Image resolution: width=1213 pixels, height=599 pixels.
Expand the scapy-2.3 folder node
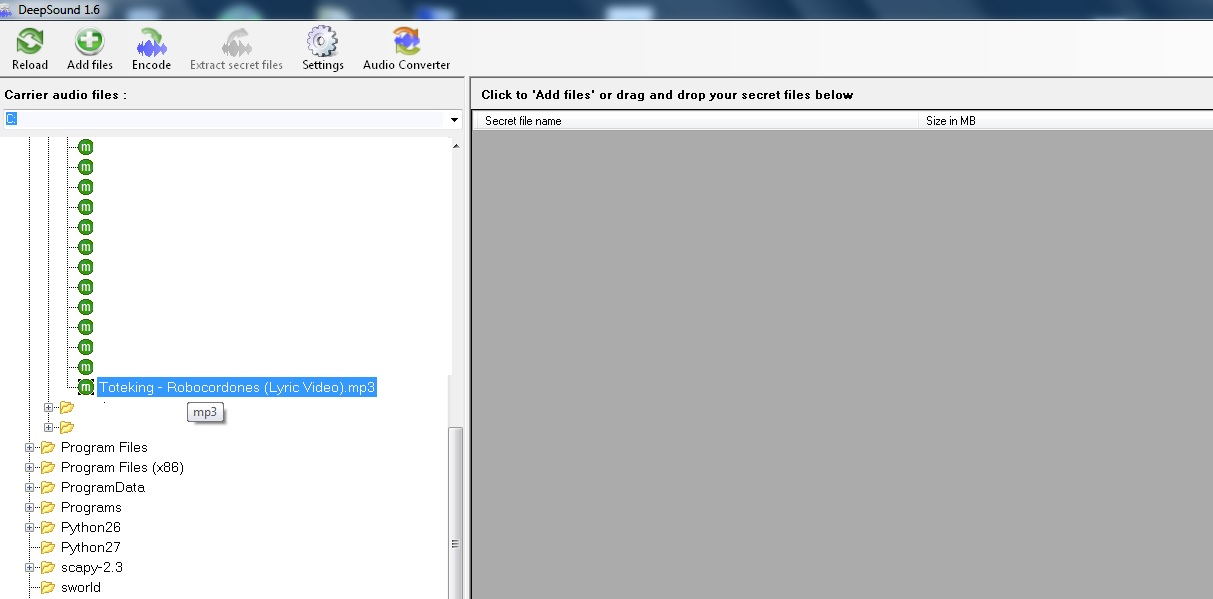click(x=30, y=567)
